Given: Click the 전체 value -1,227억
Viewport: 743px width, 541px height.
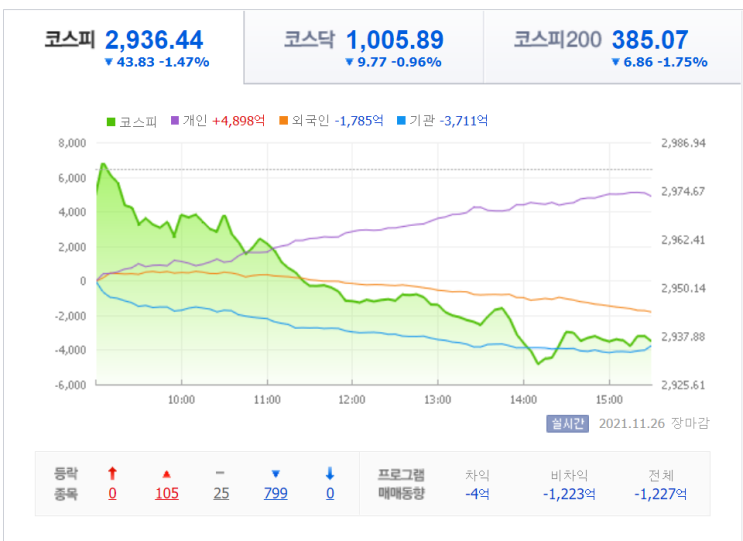Looking at the screenshot, I should pyautogui.click(x=661, y=494).
